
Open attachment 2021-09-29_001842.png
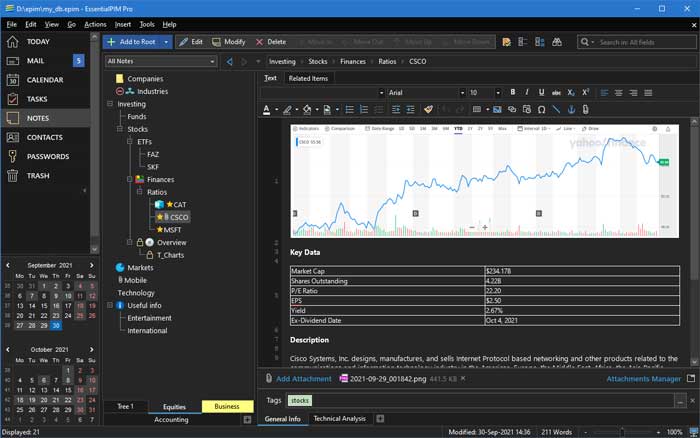point(388,379)
